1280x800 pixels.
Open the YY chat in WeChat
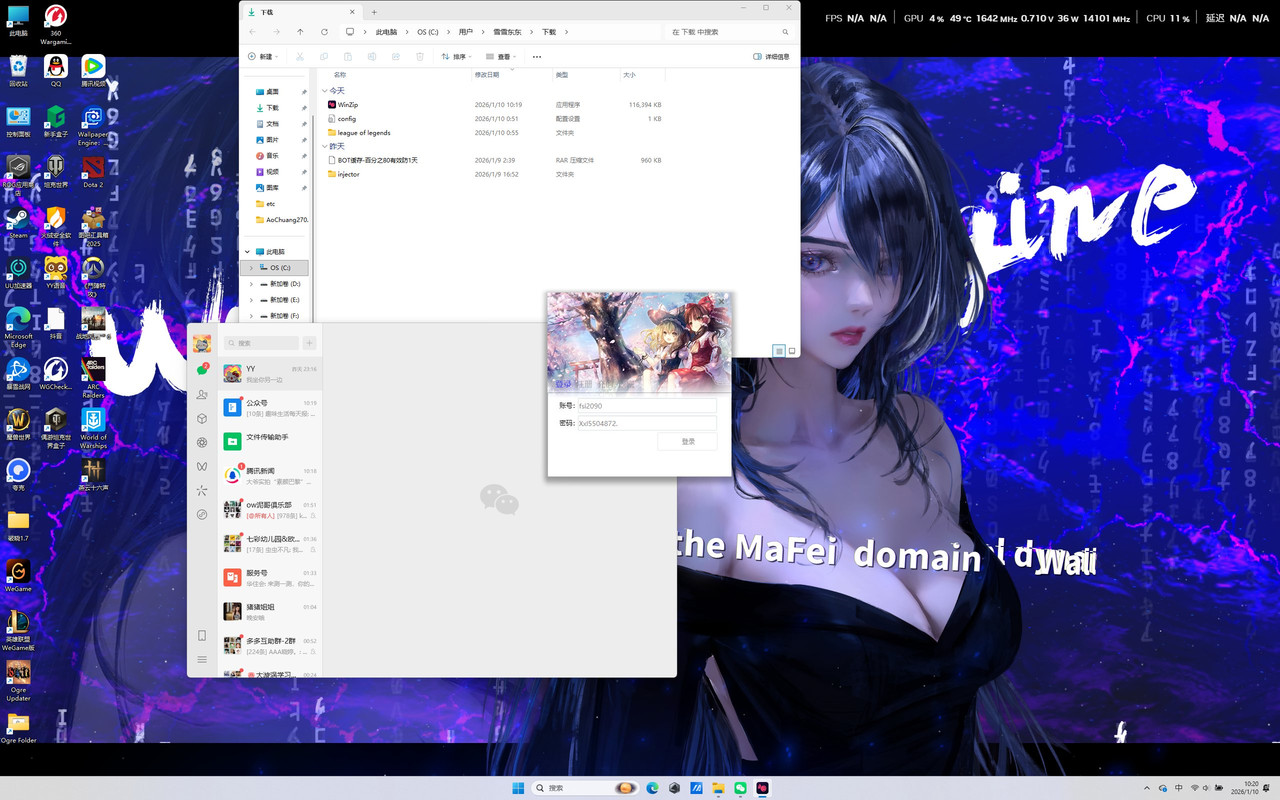pos(270,374)
